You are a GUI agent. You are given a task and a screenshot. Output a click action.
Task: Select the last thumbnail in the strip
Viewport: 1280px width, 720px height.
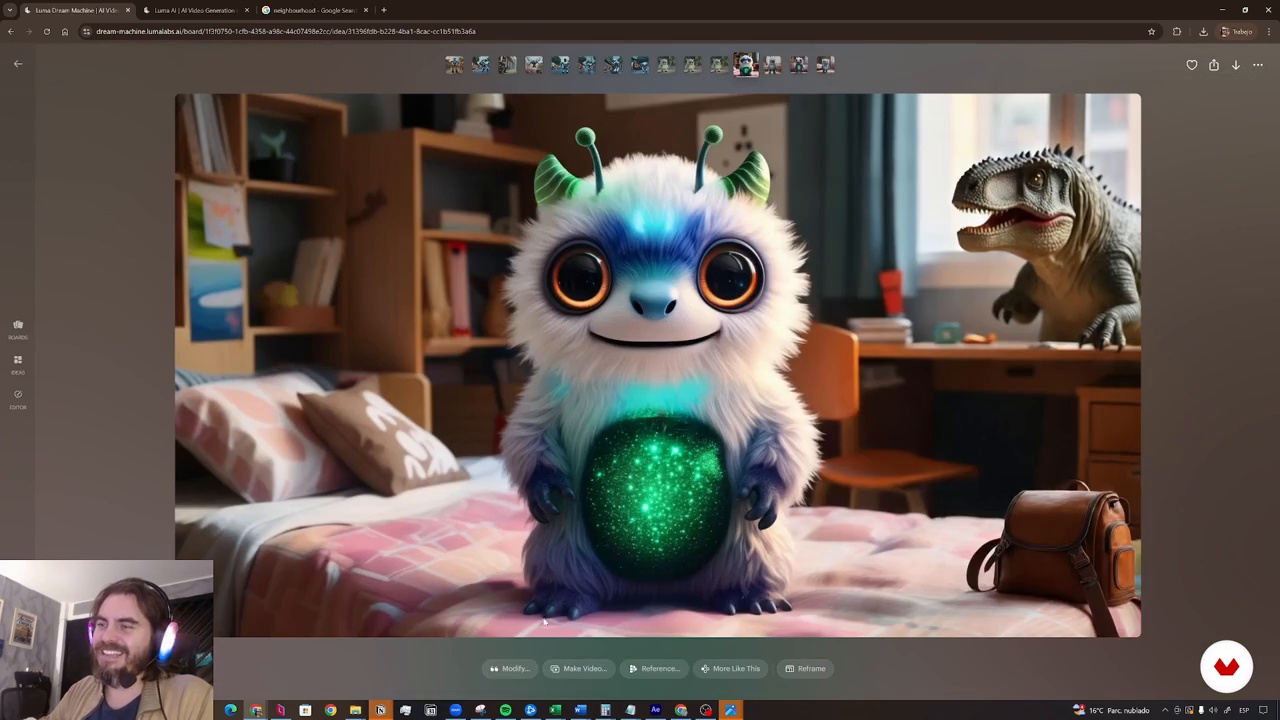pyautogui.click(x=825, y=65)
